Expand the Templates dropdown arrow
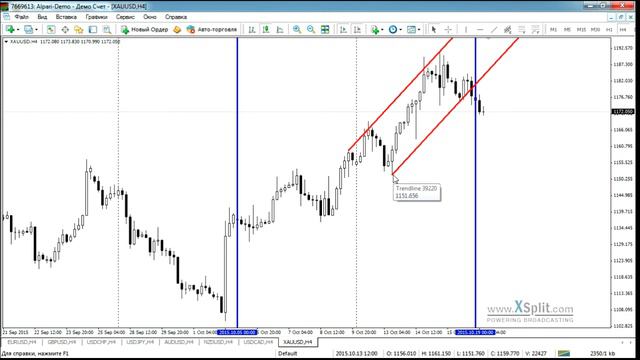 419,29
